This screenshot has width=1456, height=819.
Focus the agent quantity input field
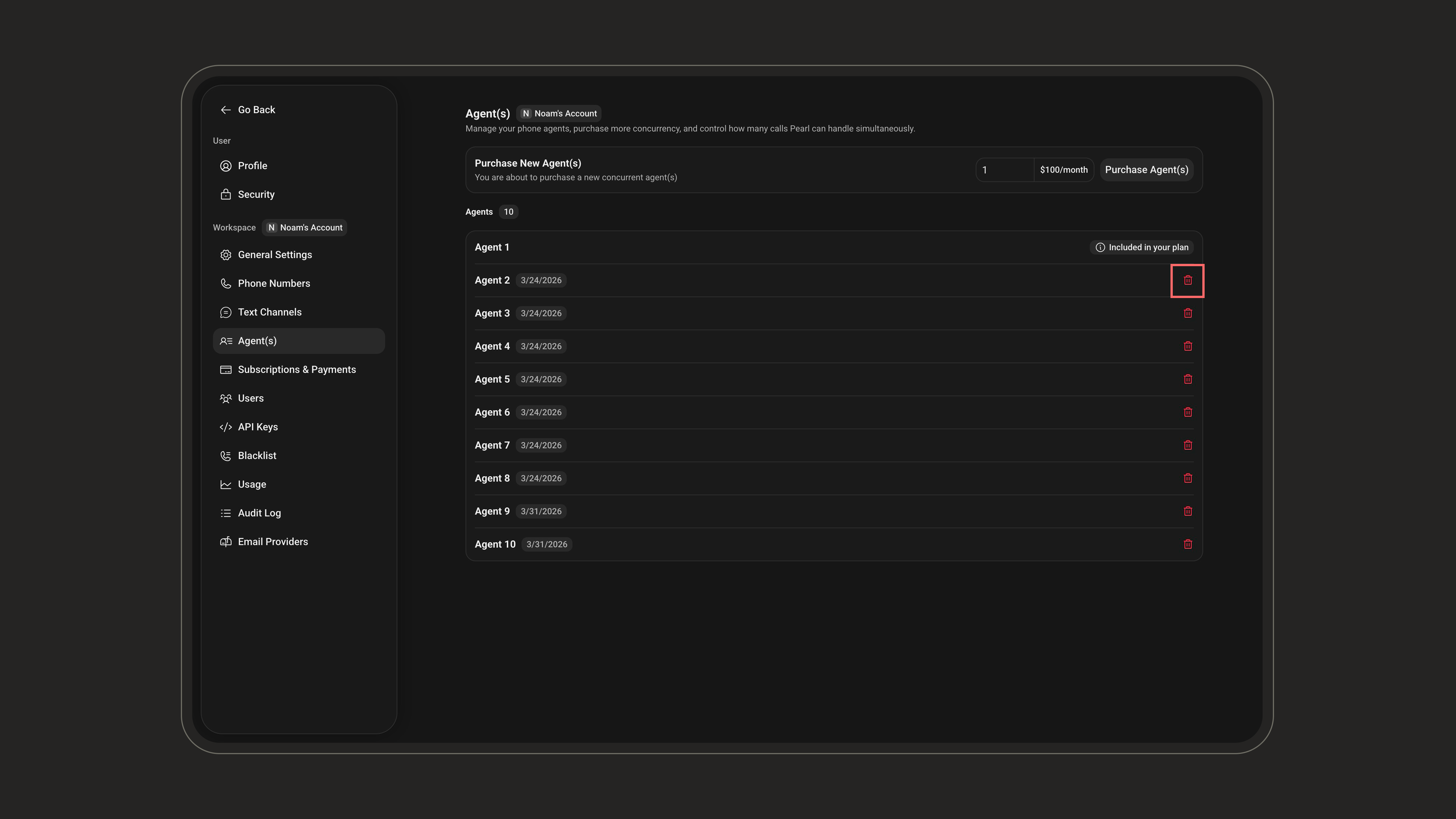pyautogui.click(x=1004, y=169)
